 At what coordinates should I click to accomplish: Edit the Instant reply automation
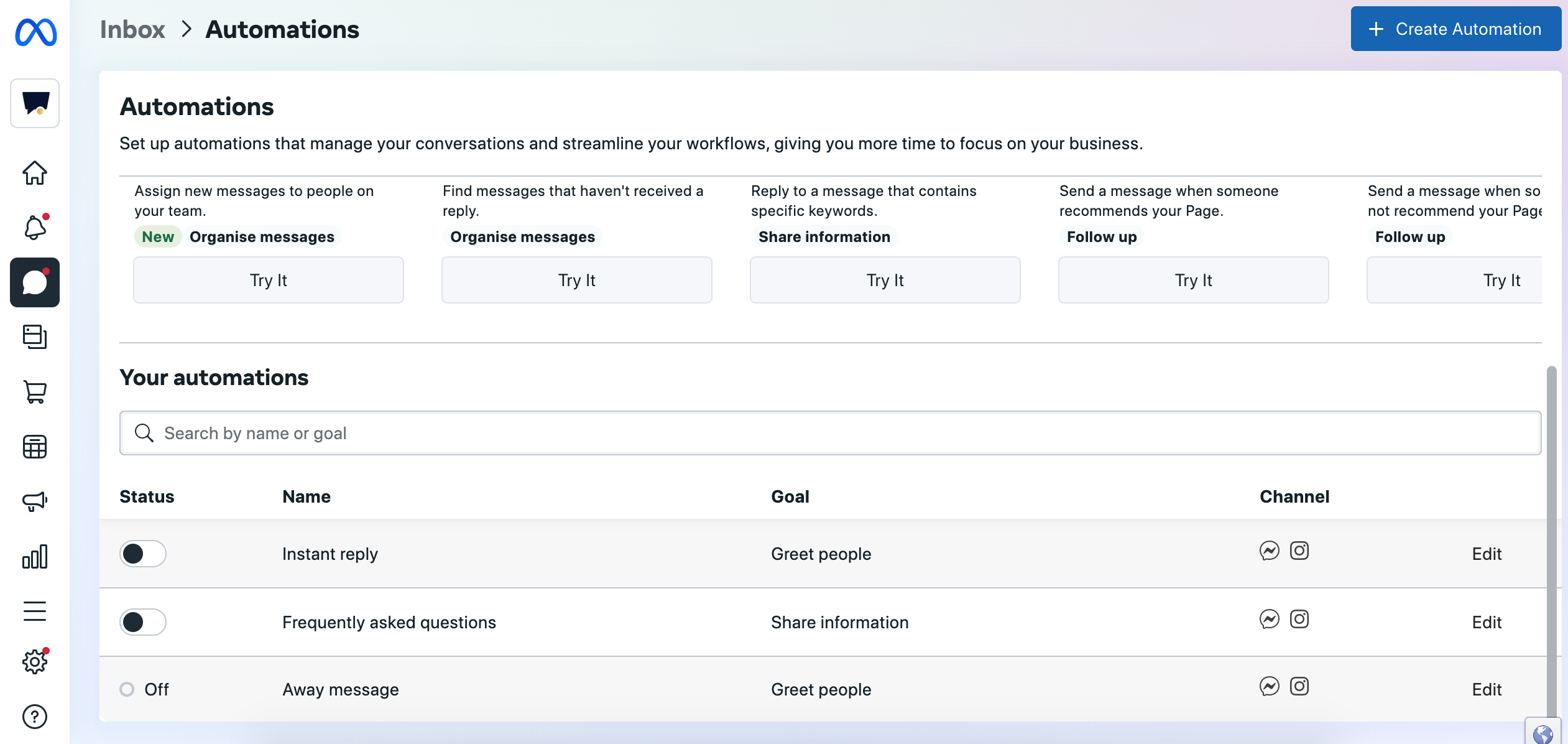(x=1487, y=554)
